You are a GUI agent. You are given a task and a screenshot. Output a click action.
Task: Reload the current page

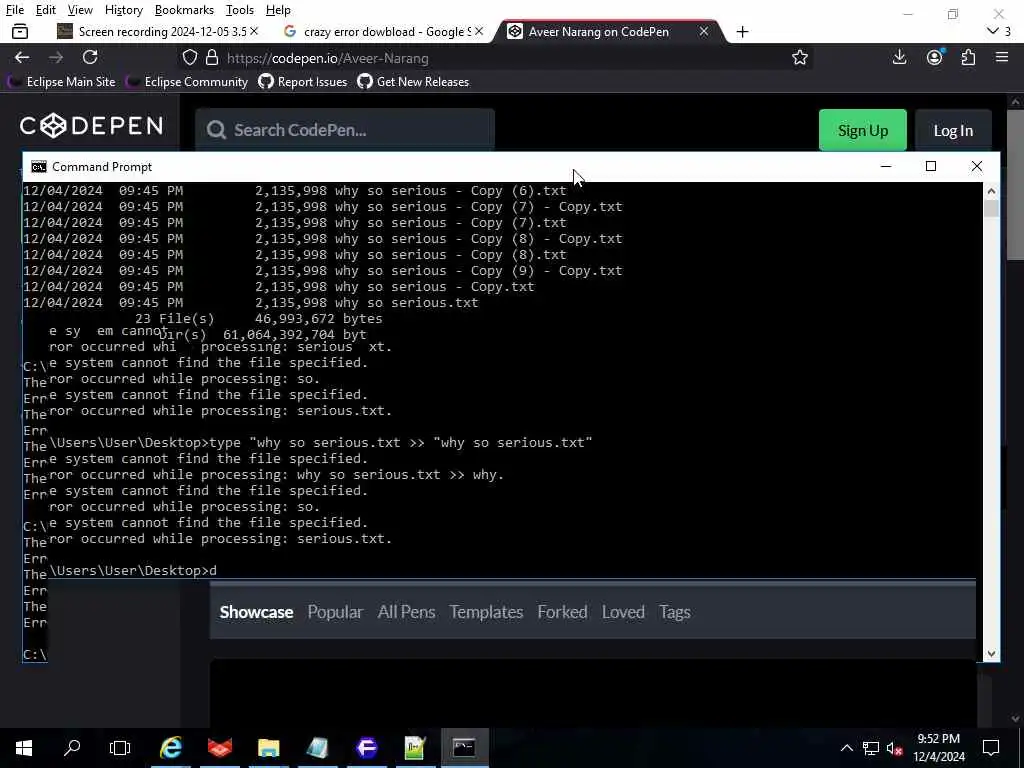(x=90, y=57)
